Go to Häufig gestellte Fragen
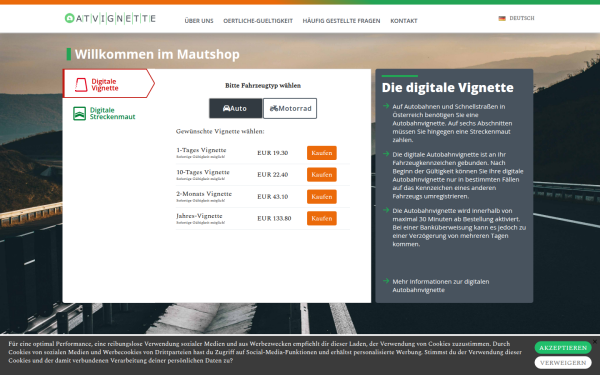Screen dimensions: 600x375 click(341, 21)
